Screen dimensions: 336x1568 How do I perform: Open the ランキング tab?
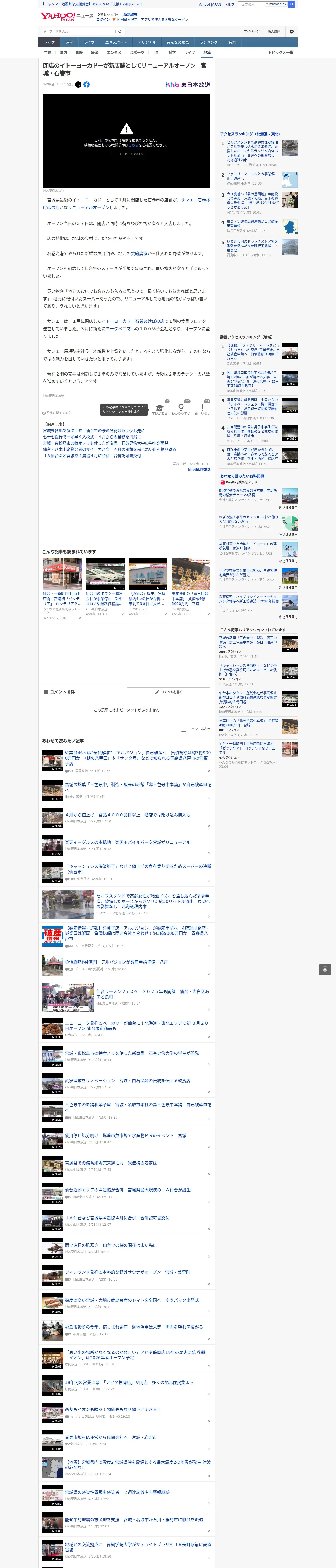[209, 43]
